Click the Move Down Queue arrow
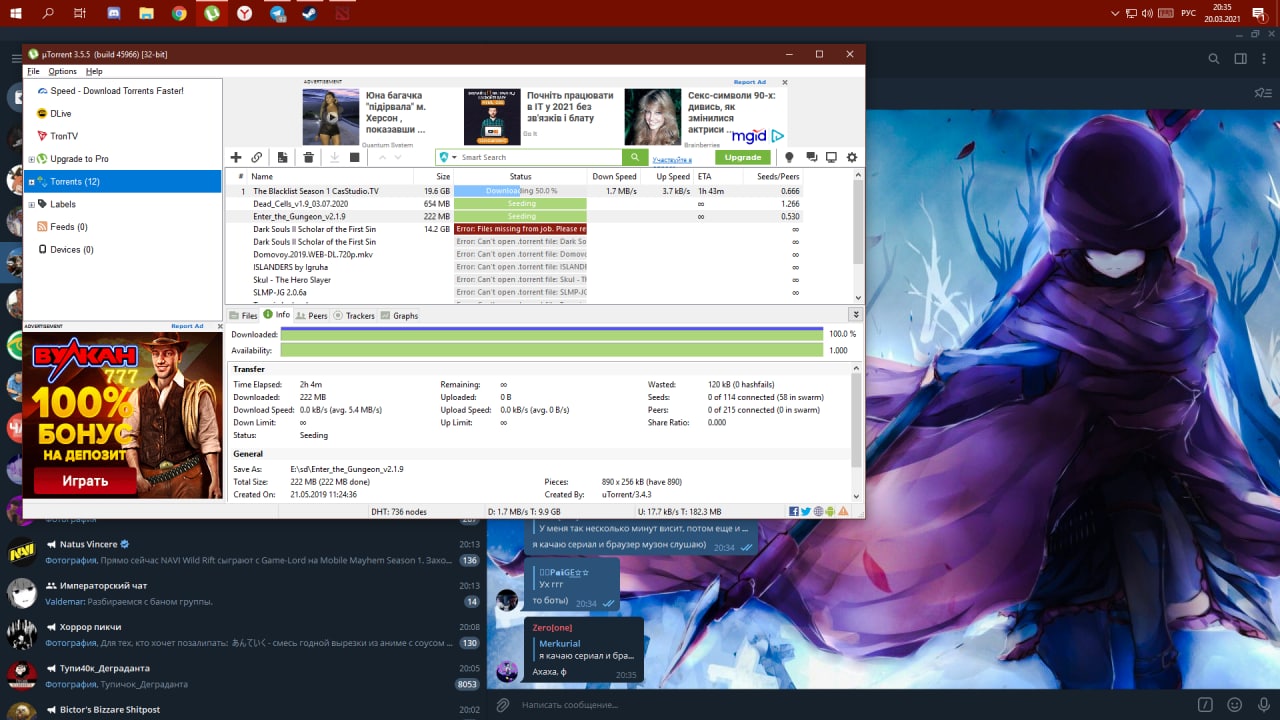Image resolution: width=1280 pixels, height=720 pixels. (x=398, y=157)
